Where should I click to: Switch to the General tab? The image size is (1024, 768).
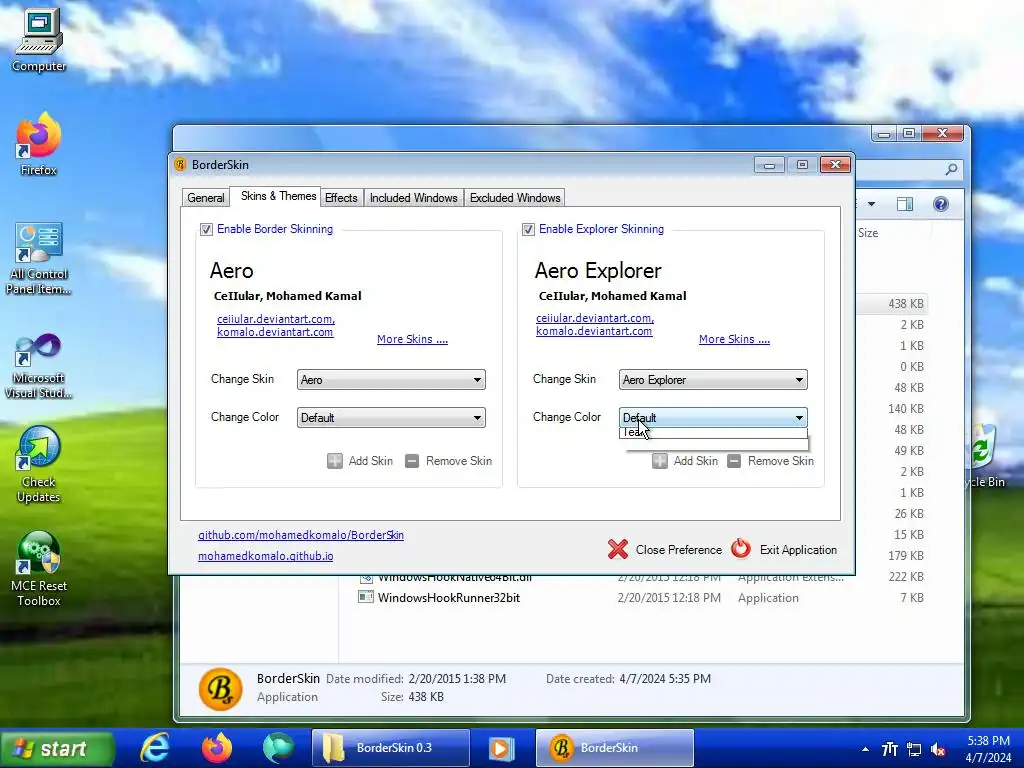(206, 198)
